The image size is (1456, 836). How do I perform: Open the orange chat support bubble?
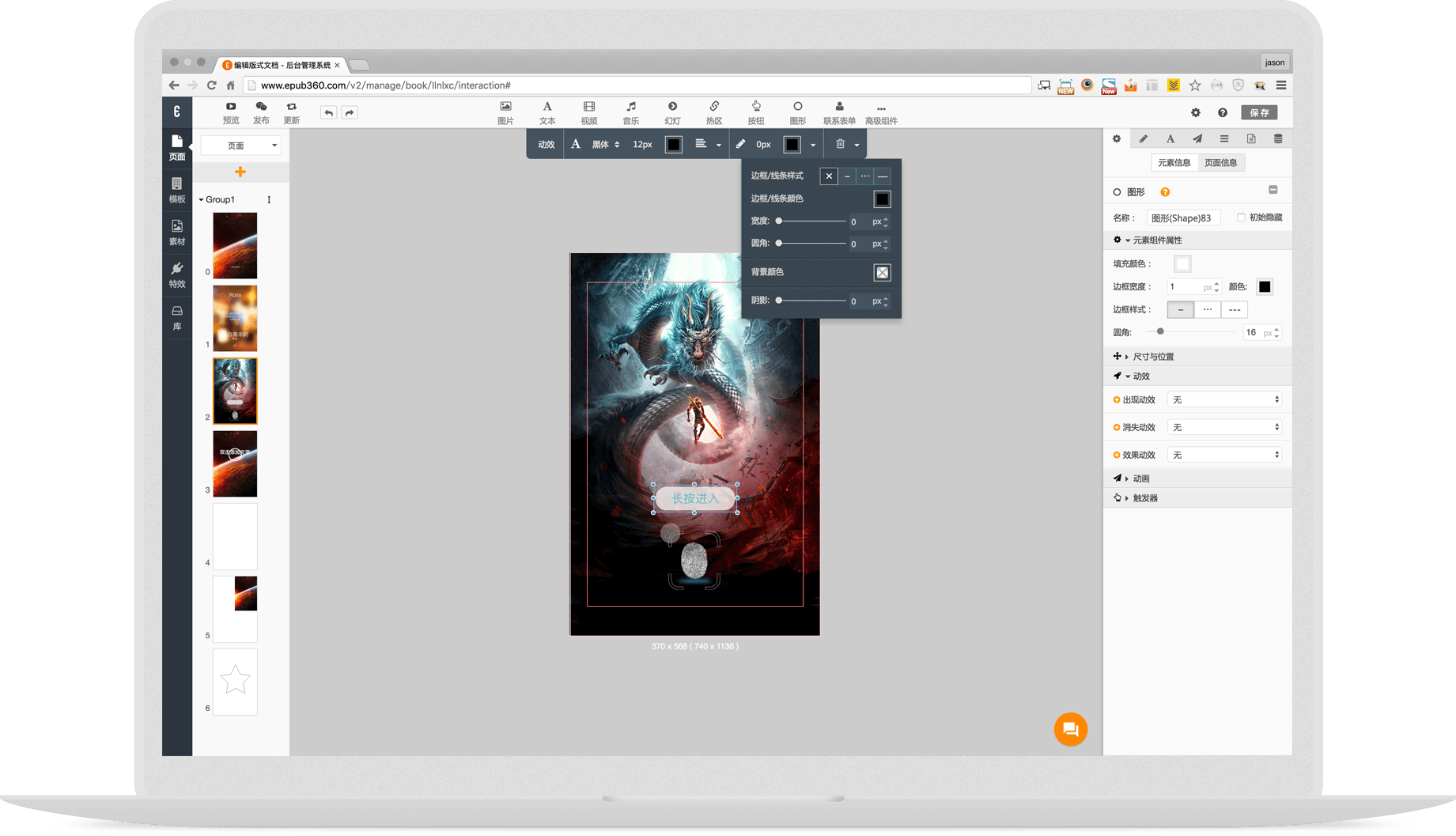pyautogui.click(x=1070, y=728)
